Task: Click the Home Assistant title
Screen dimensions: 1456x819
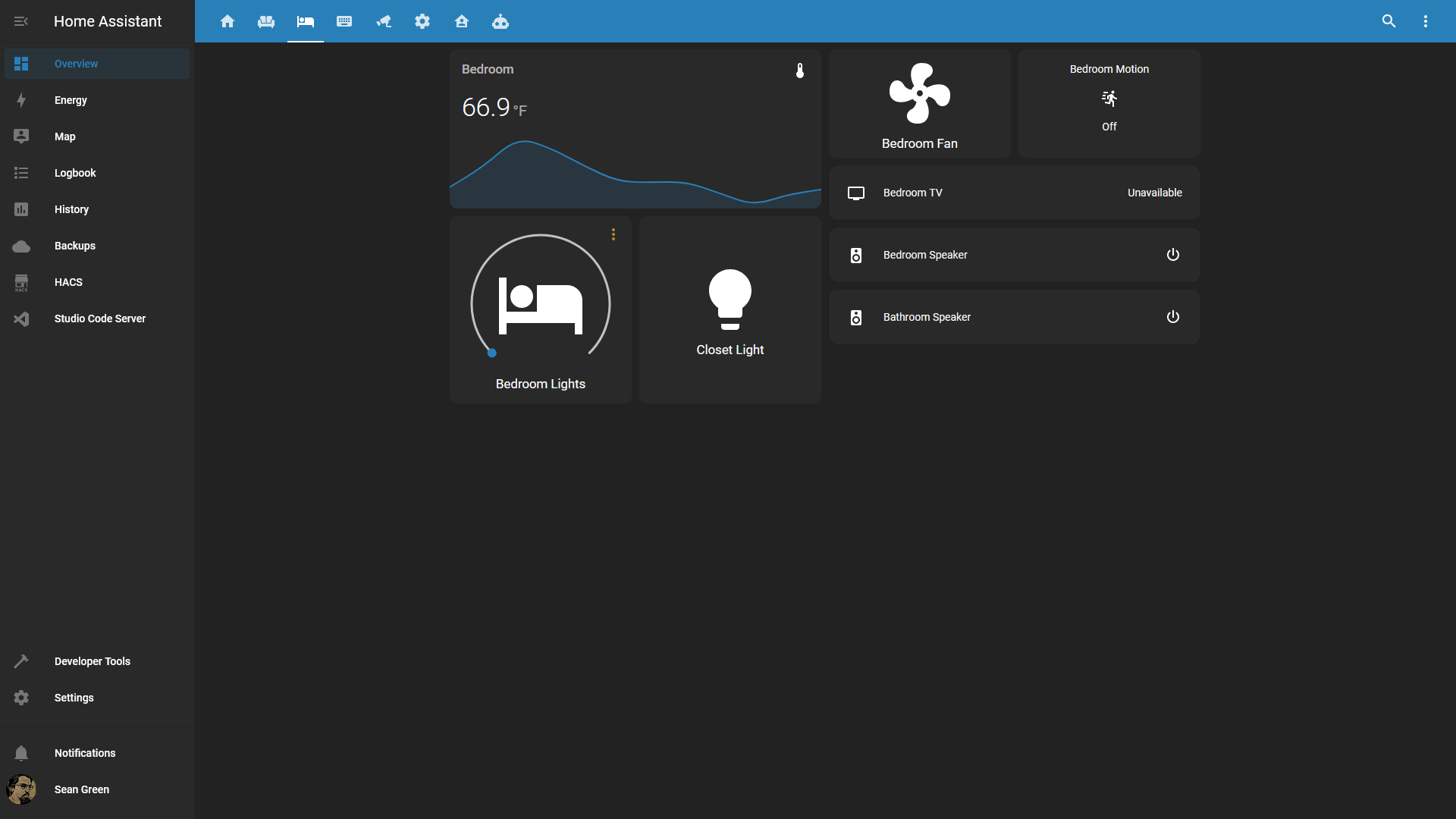Action: pos(108,21)
